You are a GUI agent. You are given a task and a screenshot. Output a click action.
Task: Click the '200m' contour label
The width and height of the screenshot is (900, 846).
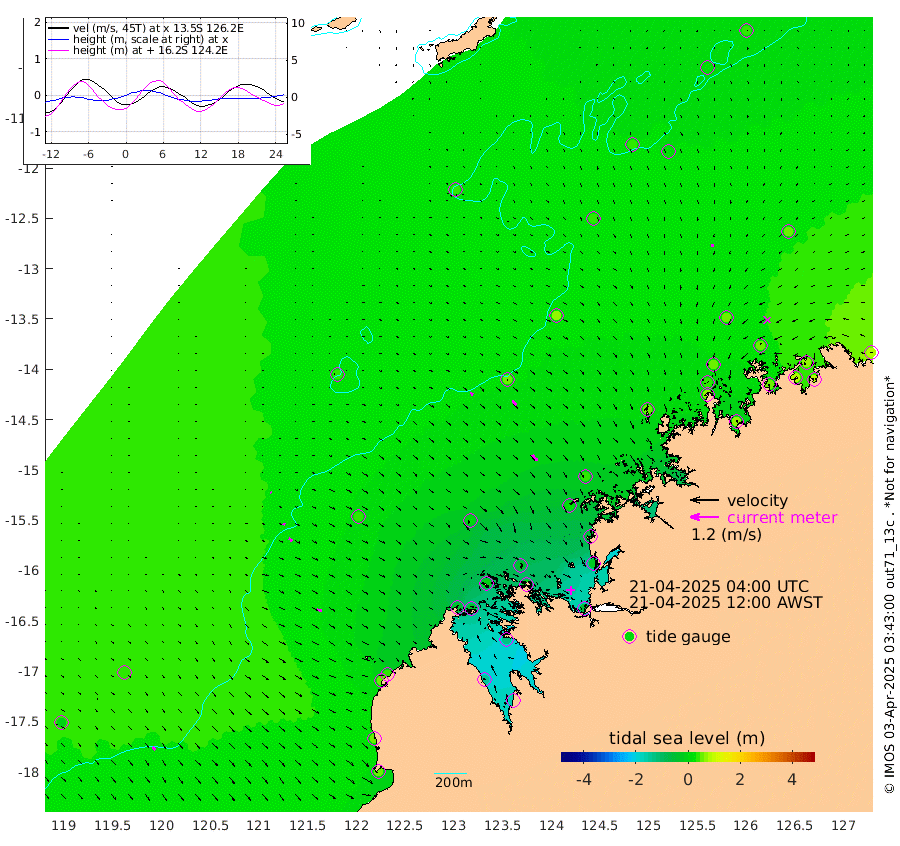pyautogui.click(x=453, y=782)
